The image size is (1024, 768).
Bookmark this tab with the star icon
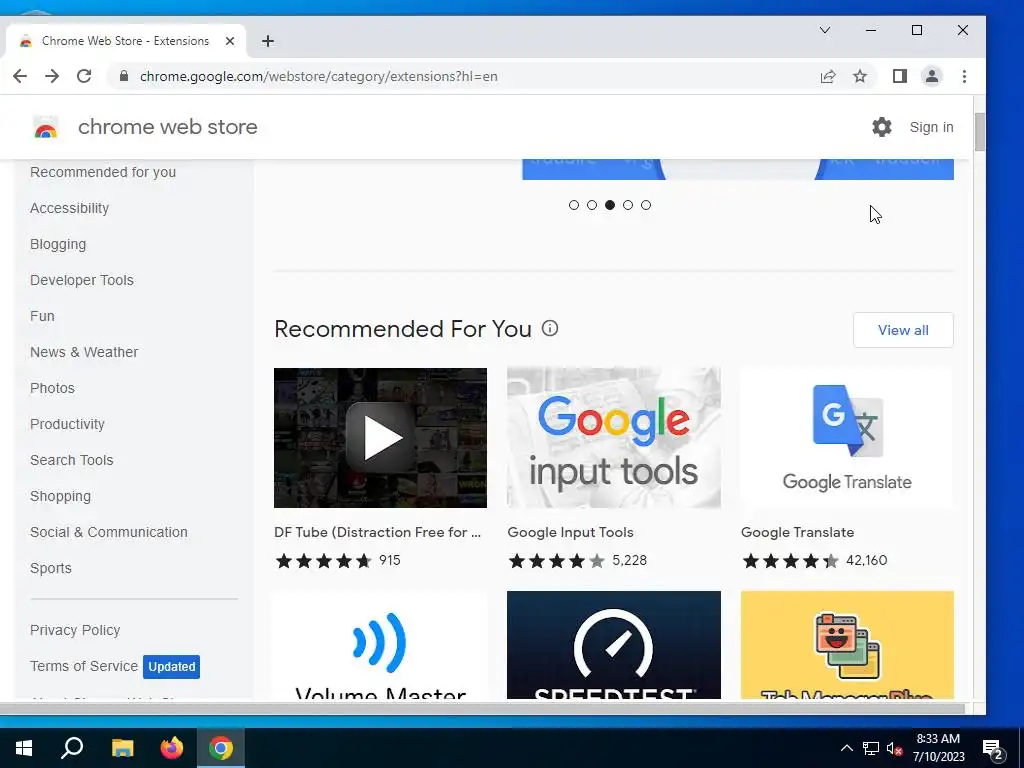[x=860, y=76]
